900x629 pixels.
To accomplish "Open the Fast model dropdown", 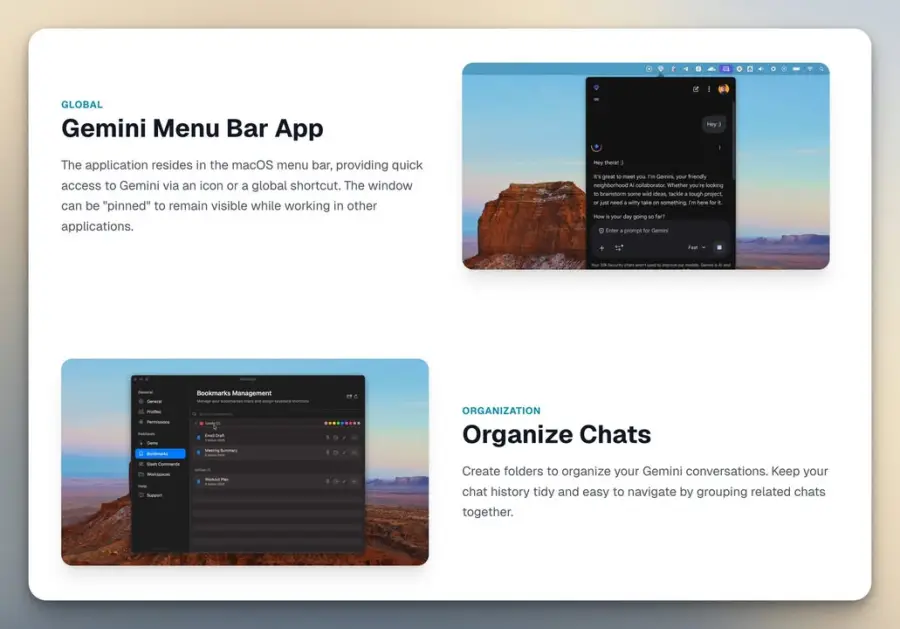I will [x=696, y=247].
